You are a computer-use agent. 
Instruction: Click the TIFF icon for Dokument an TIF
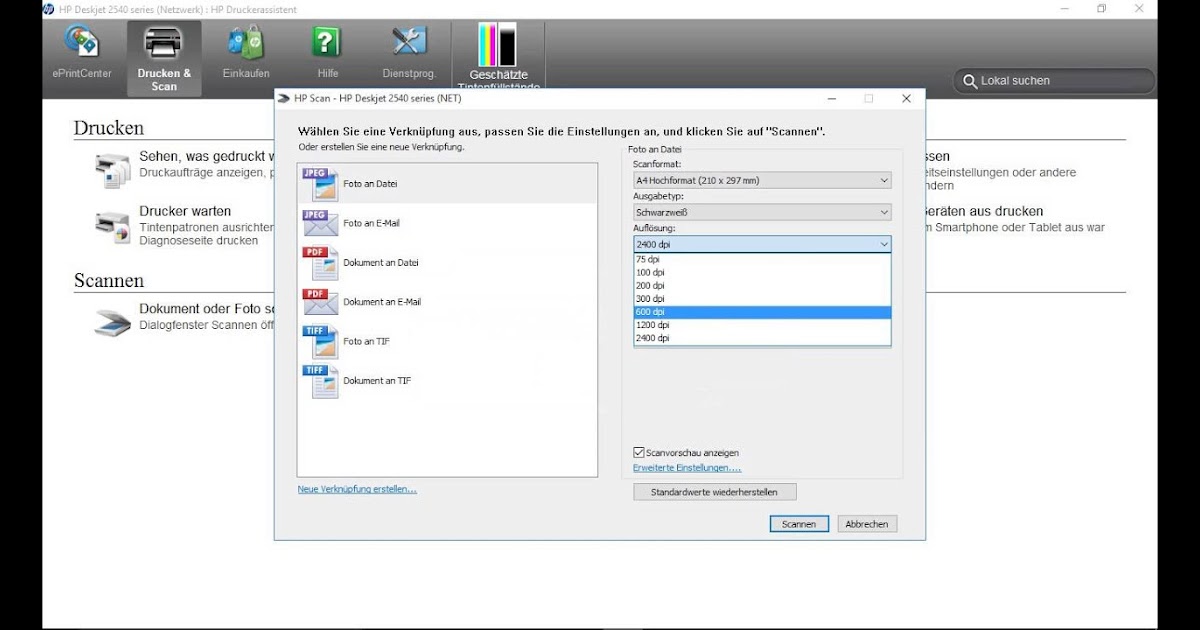tap(320, 381)
